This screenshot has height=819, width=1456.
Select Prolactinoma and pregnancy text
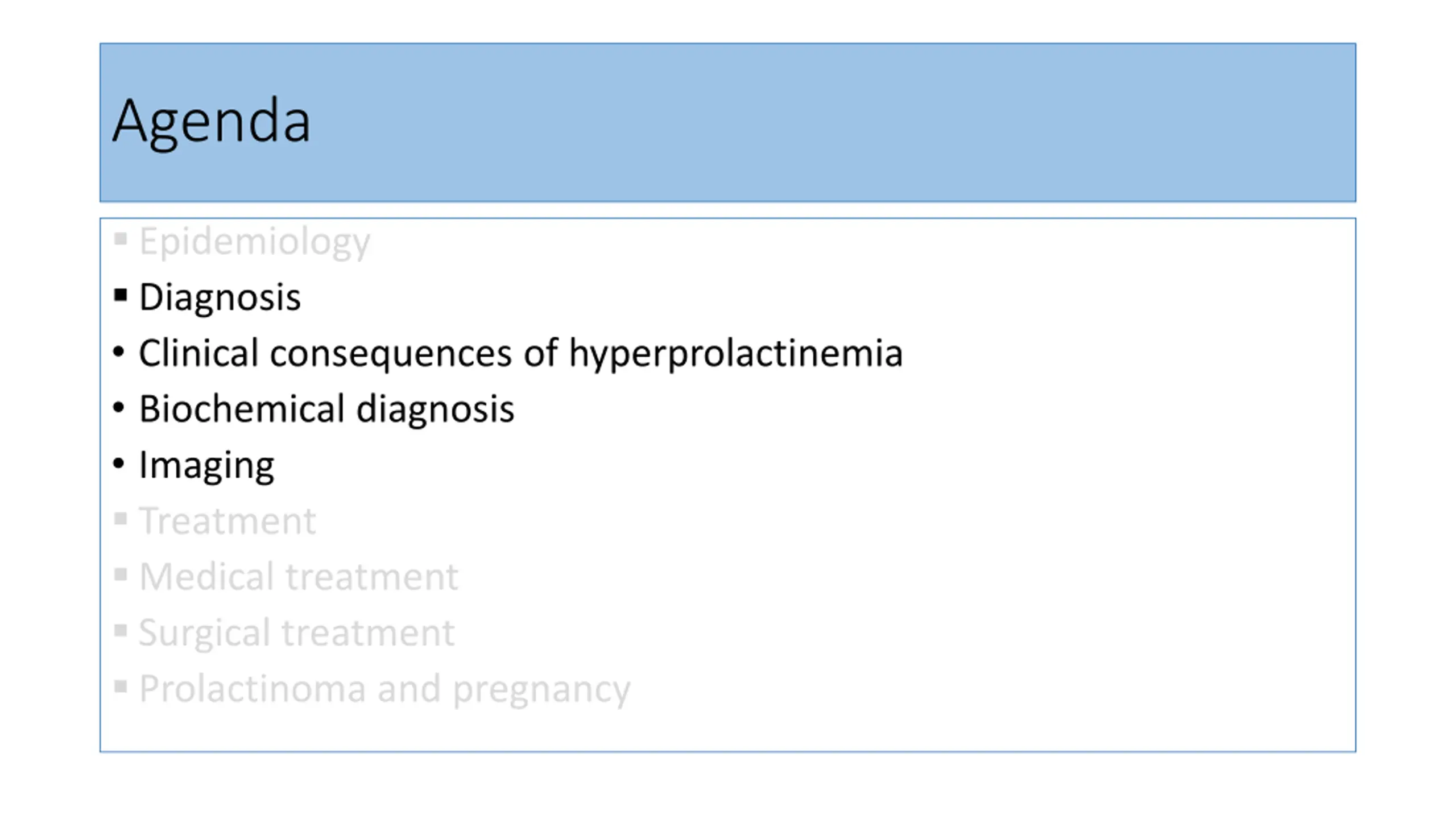(384, 689)
